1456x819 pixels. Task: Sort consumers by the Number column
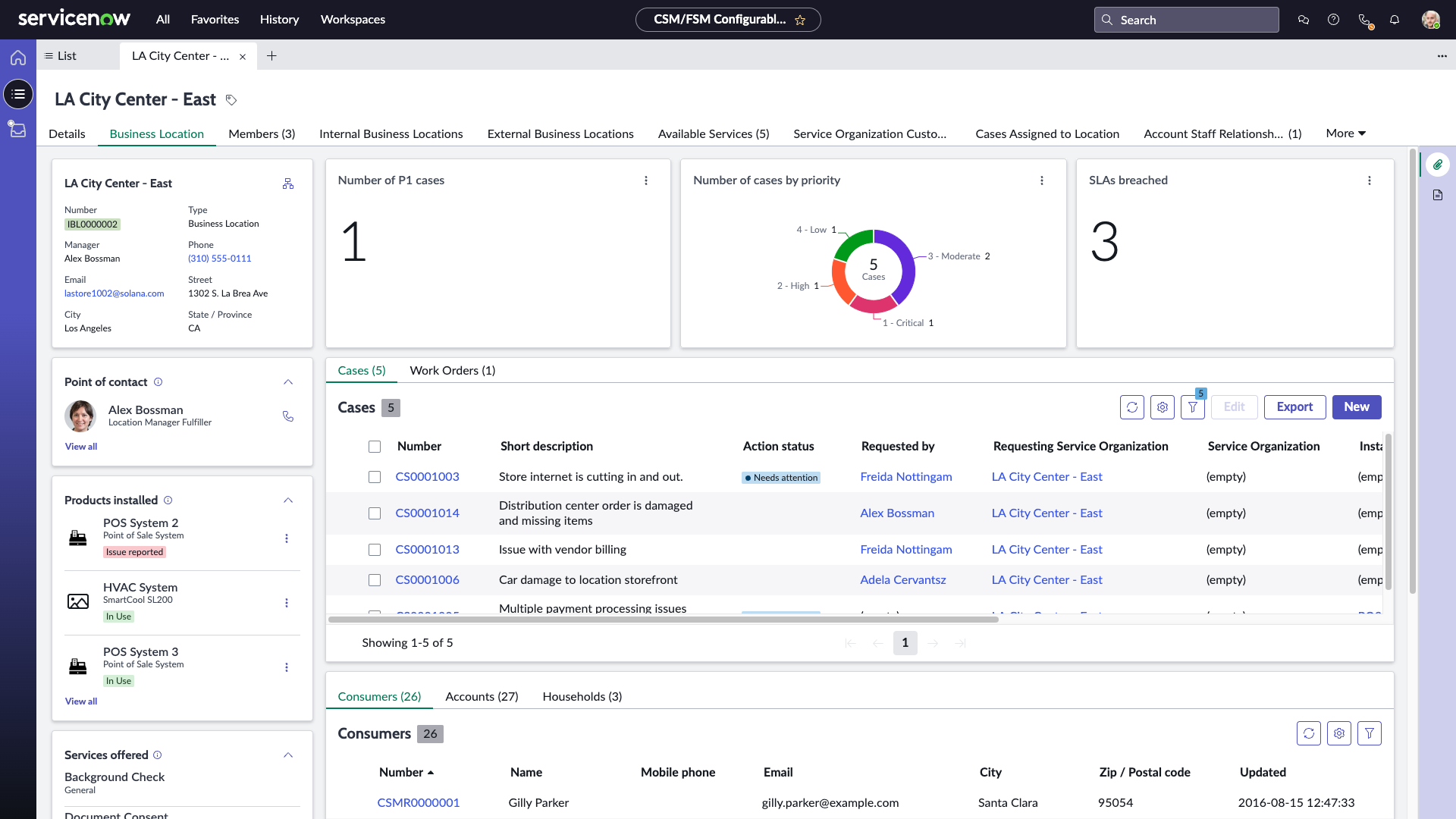click(x=406, y=772)
